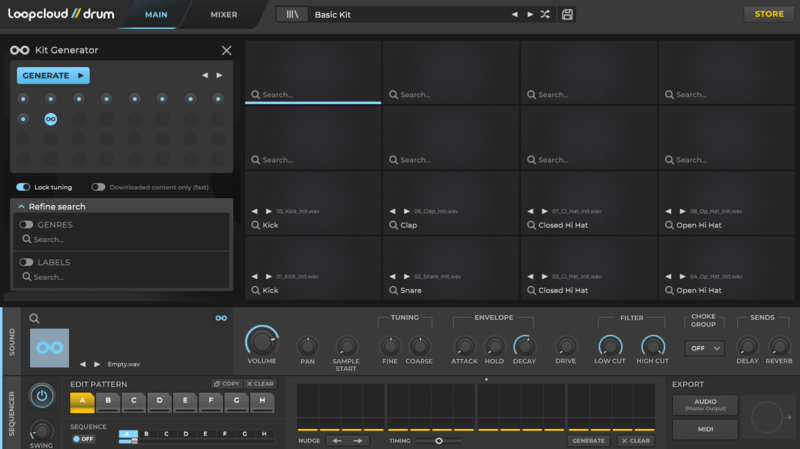800x449 pixels.
Task: Click the nudge left arrow button
Action: pos(337,440)
